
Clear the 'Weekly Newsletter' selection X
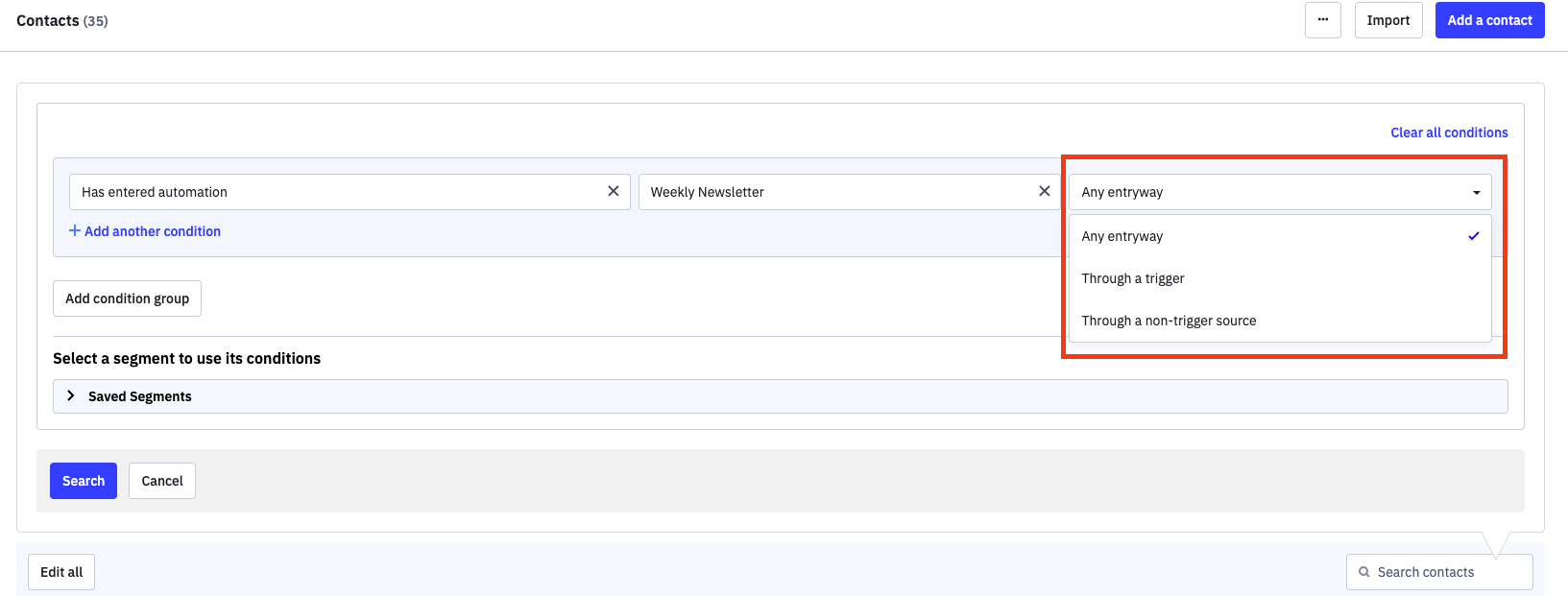point(1044,191)
